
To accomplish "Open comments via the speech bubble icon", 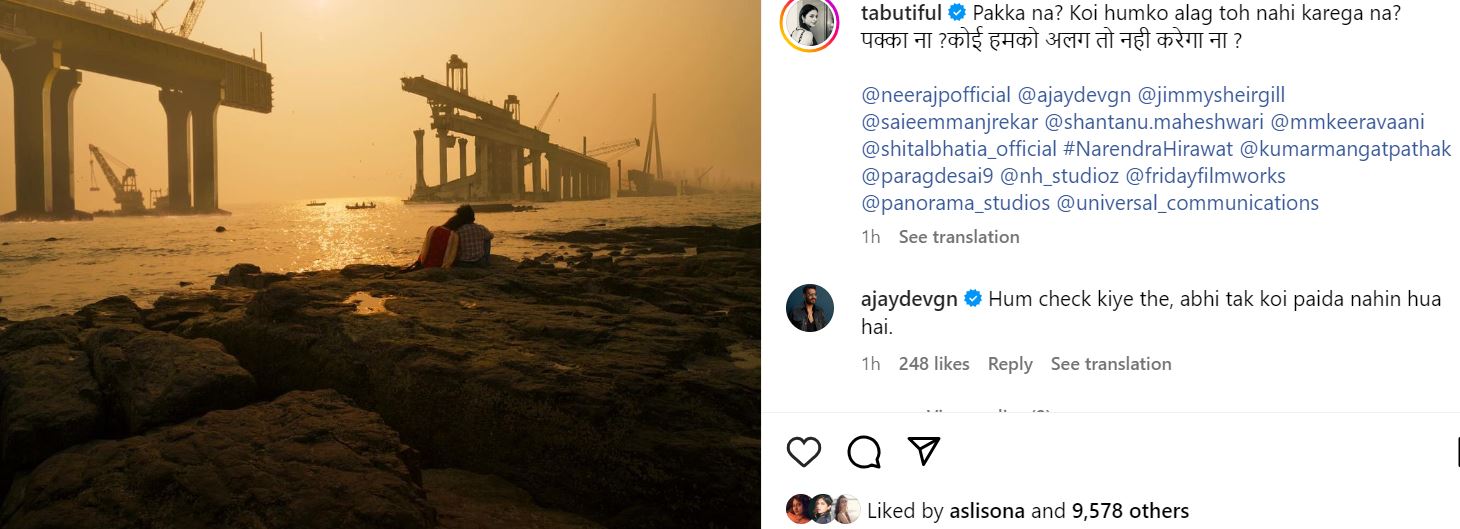I will [864, 452].
